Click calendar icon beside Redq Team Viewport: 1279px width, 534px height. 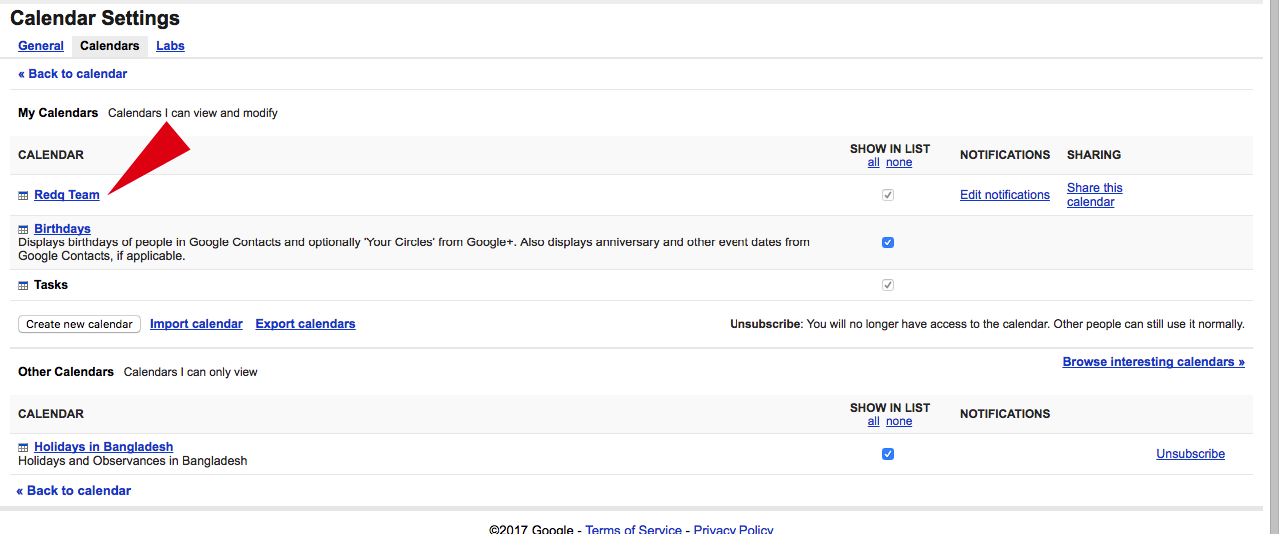pyautogui.click(x=23, y=196)
